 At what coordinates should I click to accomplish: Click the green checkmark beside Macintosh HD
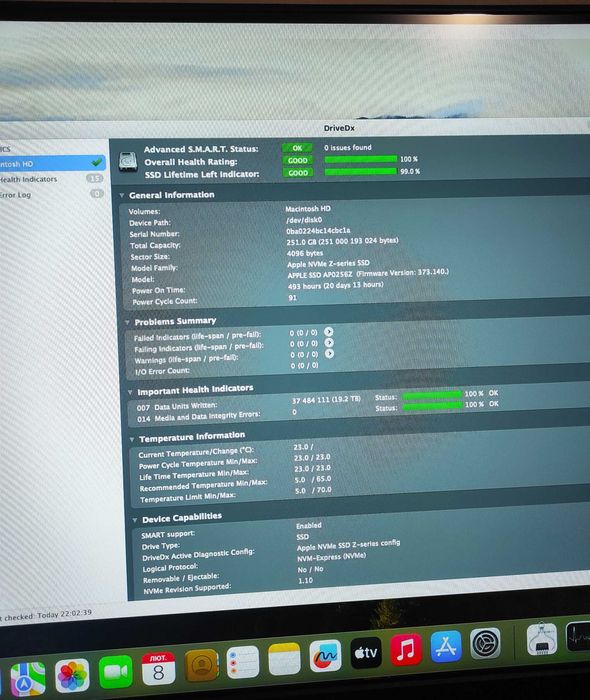pyautogui.click(x=96, y=162)
